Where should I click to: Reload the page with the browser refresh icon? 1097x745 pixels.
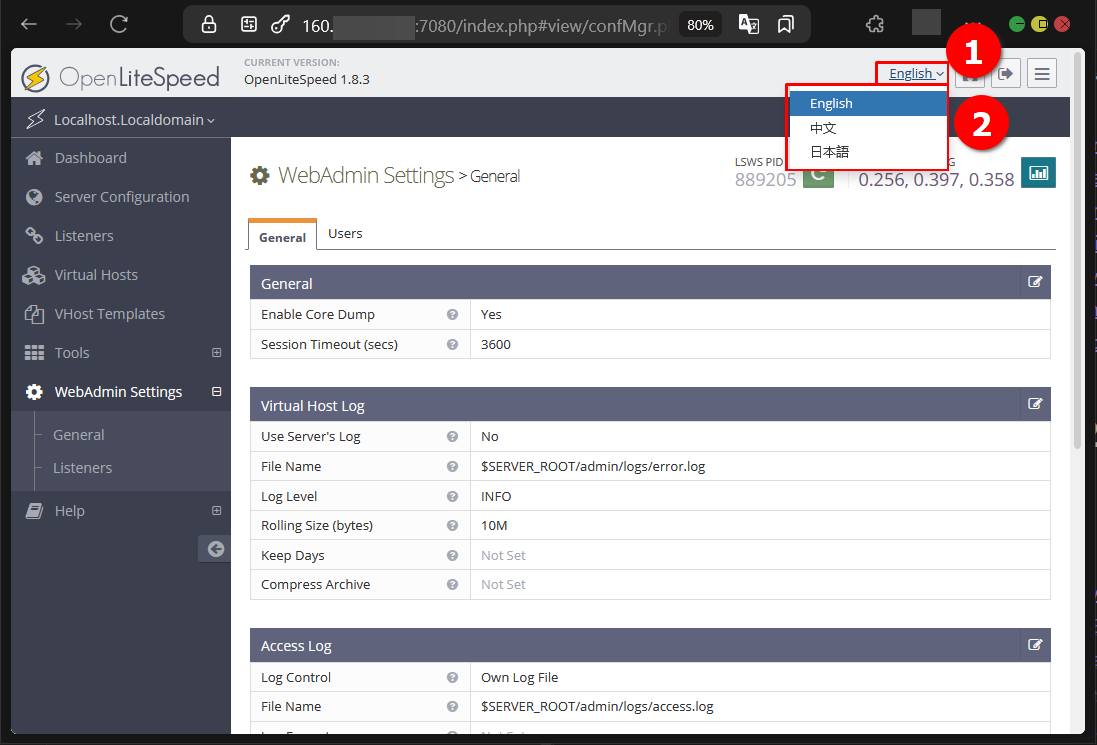coord(119,24)
